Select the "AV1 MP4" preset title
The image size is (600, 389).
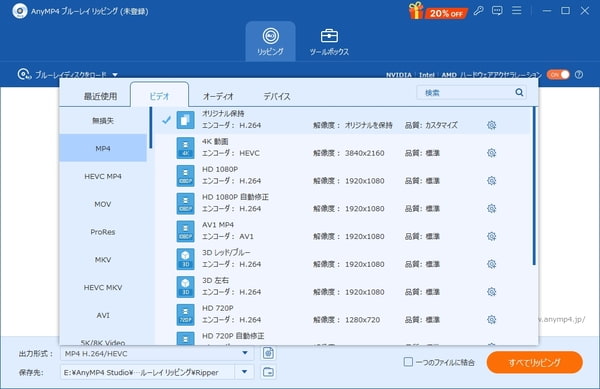(x=218, y=225)
